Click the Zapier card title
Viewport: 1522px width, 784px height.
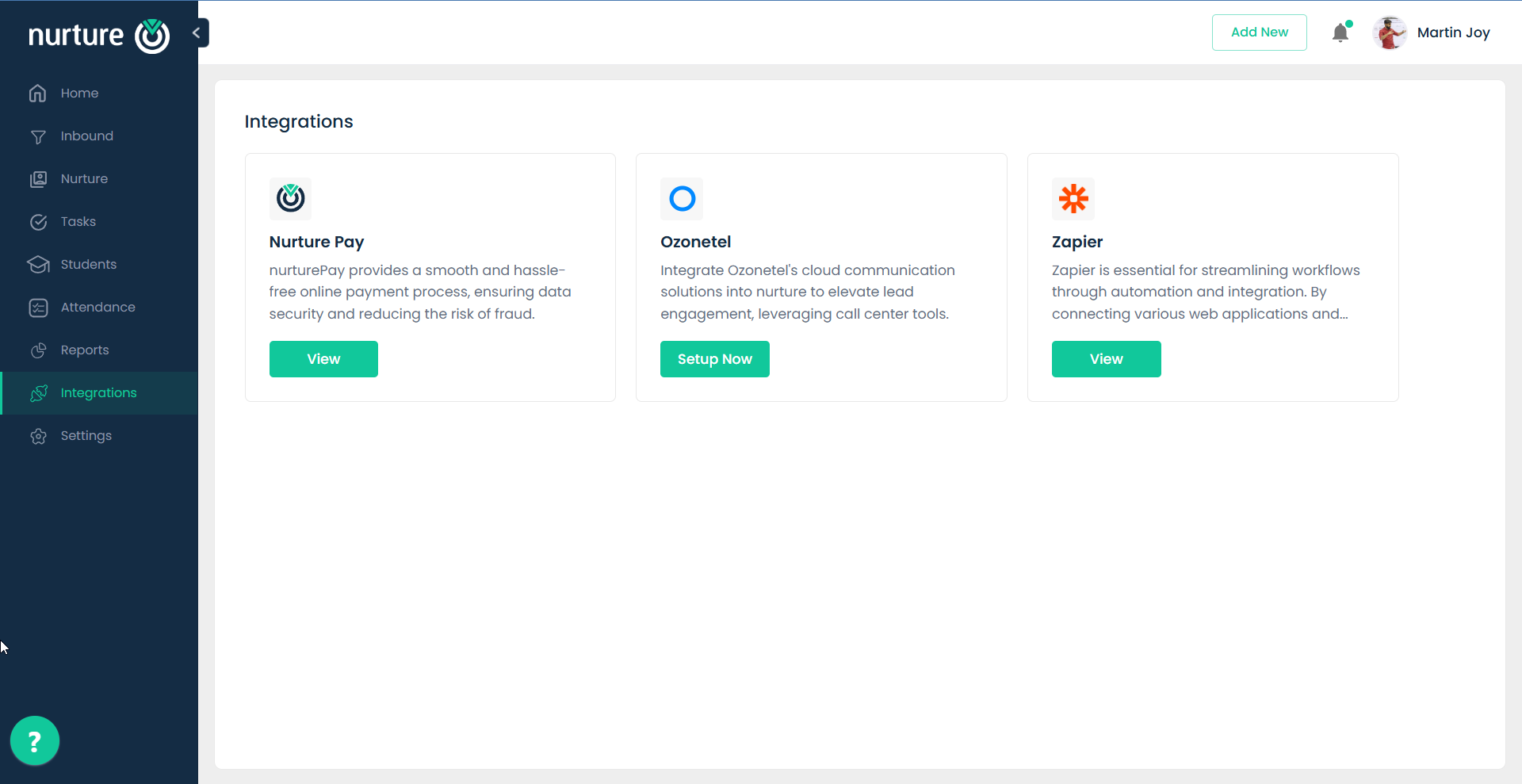tap(1077, 242)
